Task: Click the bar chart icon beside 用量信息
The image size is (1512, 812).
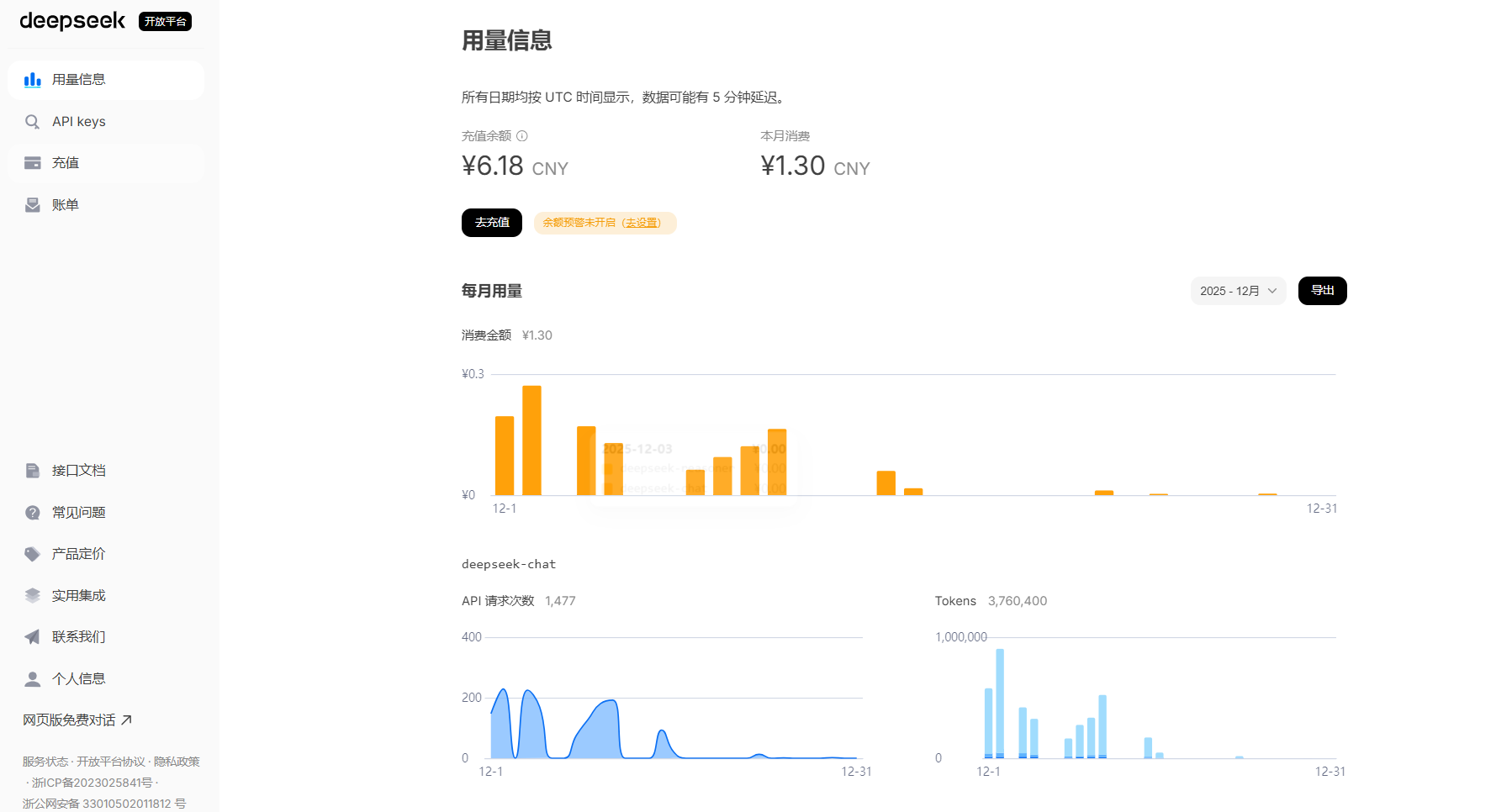Action: tap(33, 80)
